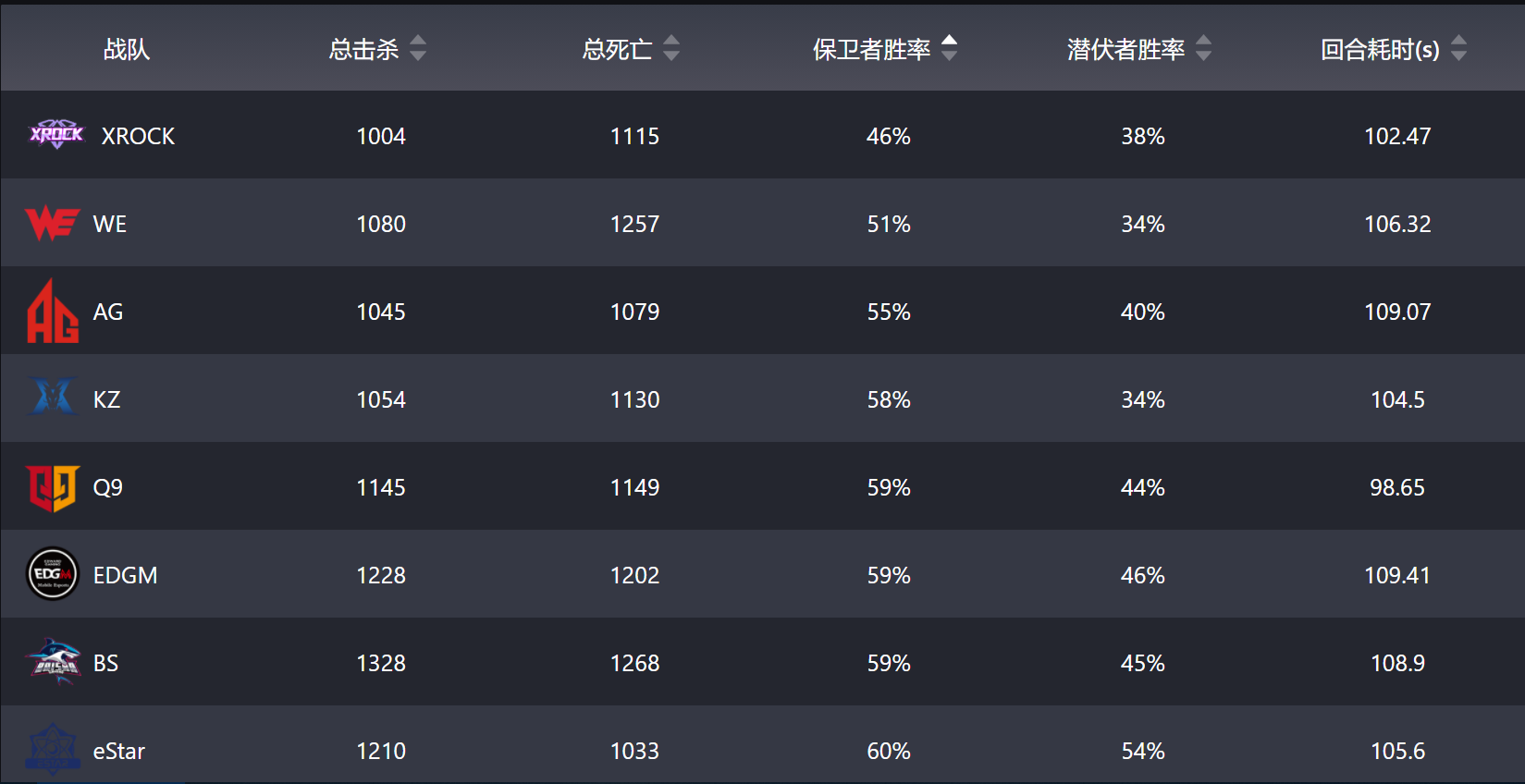Click the Q9 team logo

53,488
